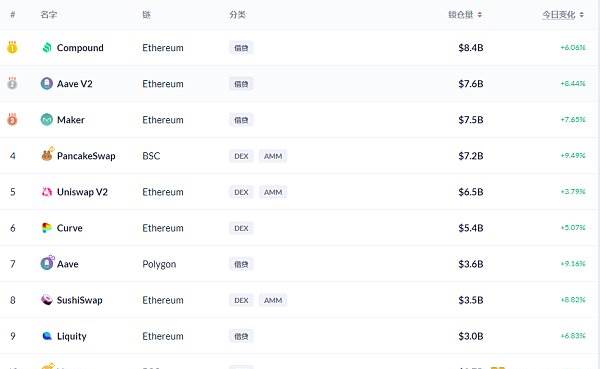This screenshot has height=369, width=600.
Task: Click the Curve rainbow logo icon
Action: click(x=47, y=228)
